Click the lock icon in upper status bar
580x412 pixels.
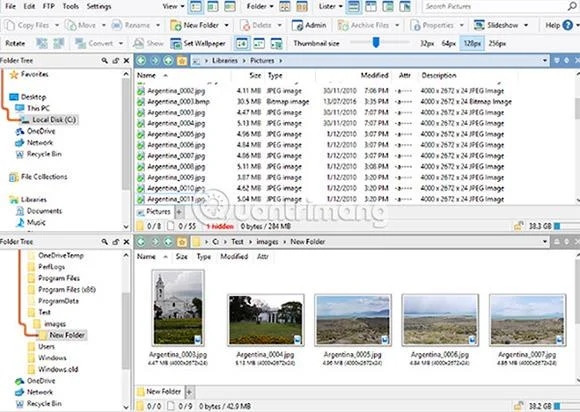(x=519, y=226)
